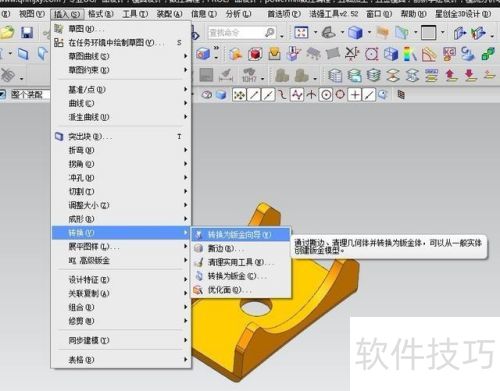The height and width of the screenshot is (391, 500).
Task: Click the red cube toolbar icon
Action: coord(255,54)
